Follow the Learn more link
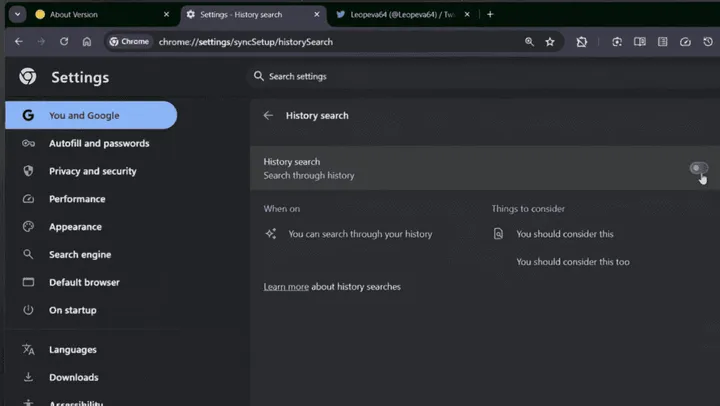The image size is (720, 406). point(286,287)
